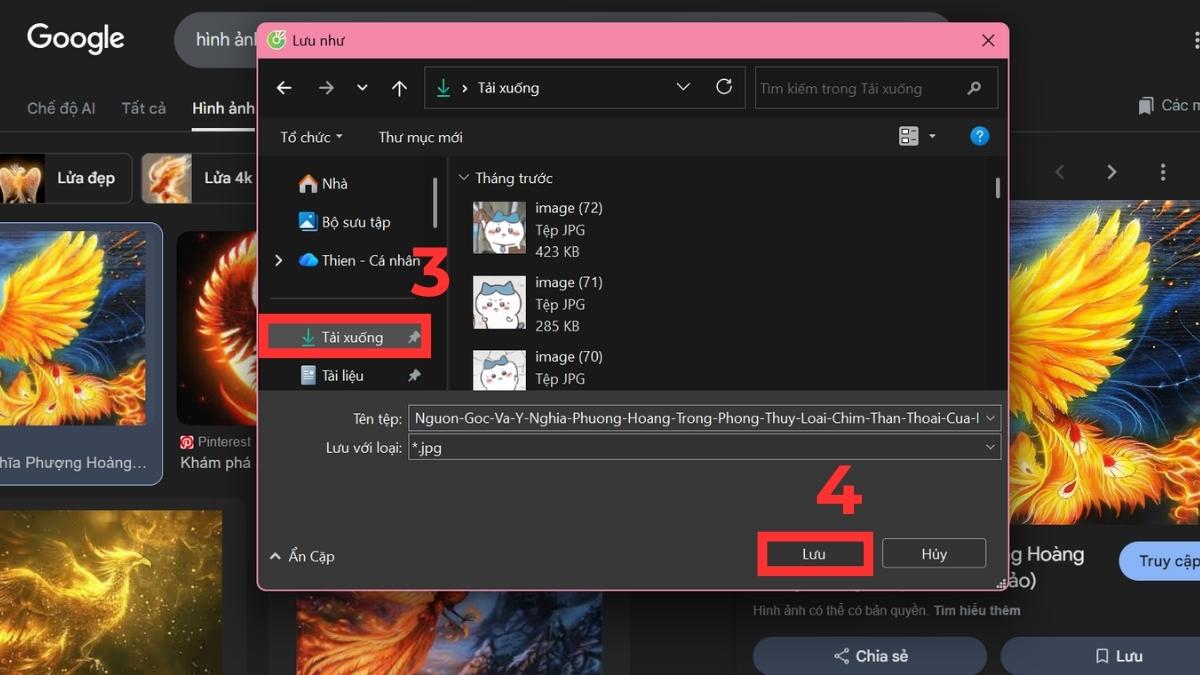Show next image in preview panel
Viewport: 1200px width, 675px height.
click(1111, 172)
